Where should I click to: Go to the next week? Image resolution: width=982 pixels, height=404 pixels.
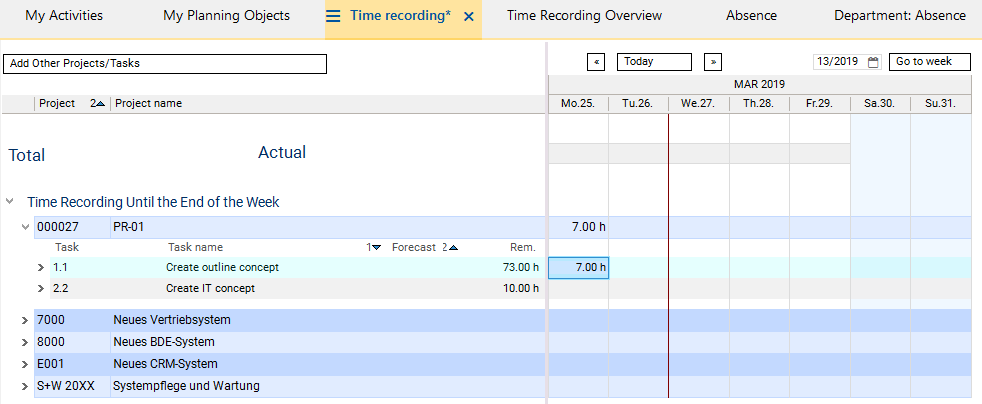coord(713,62)
